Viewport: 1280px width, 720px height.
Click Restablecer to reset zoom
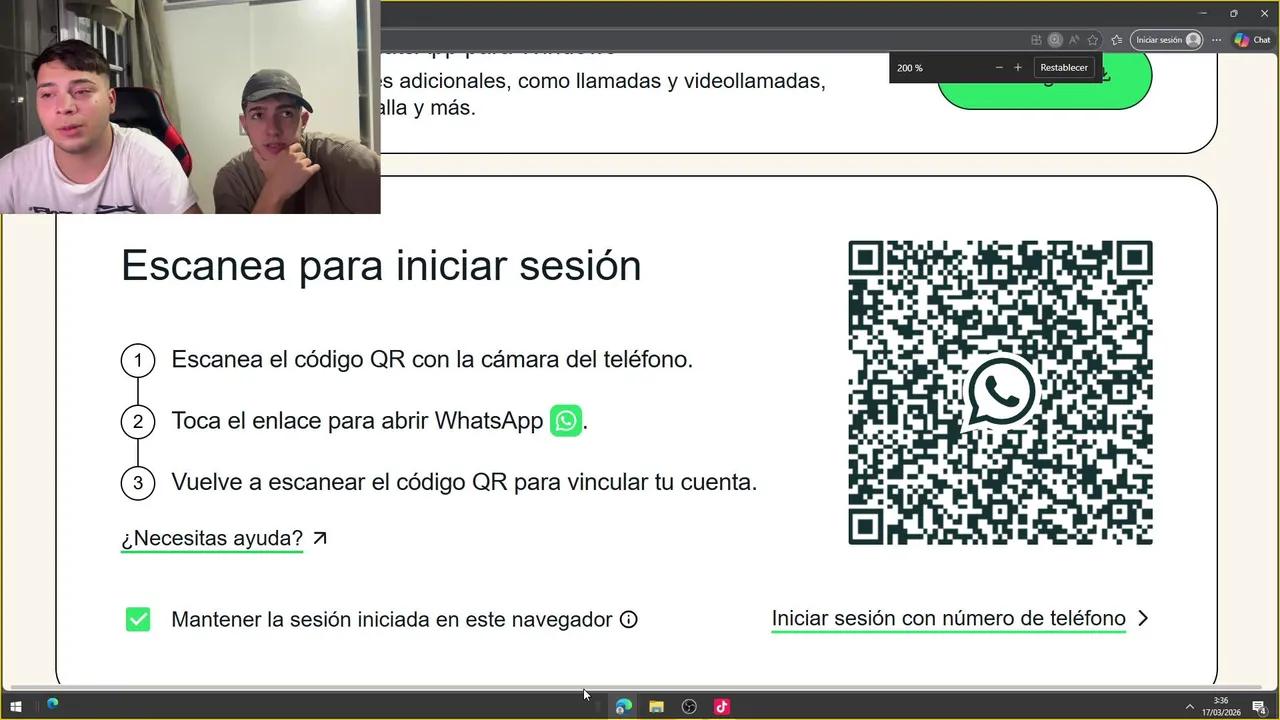[x=1064, y=68]
